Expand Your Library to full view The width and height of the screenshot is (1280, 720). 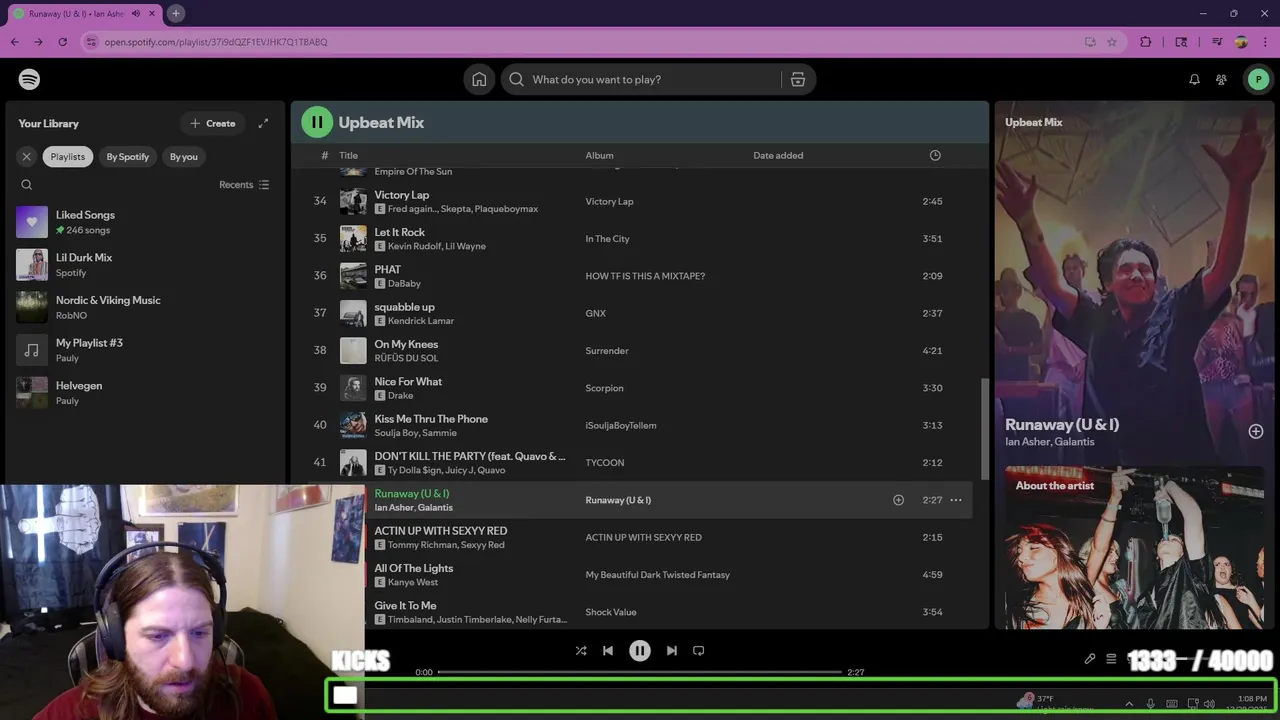click(263, 123)
